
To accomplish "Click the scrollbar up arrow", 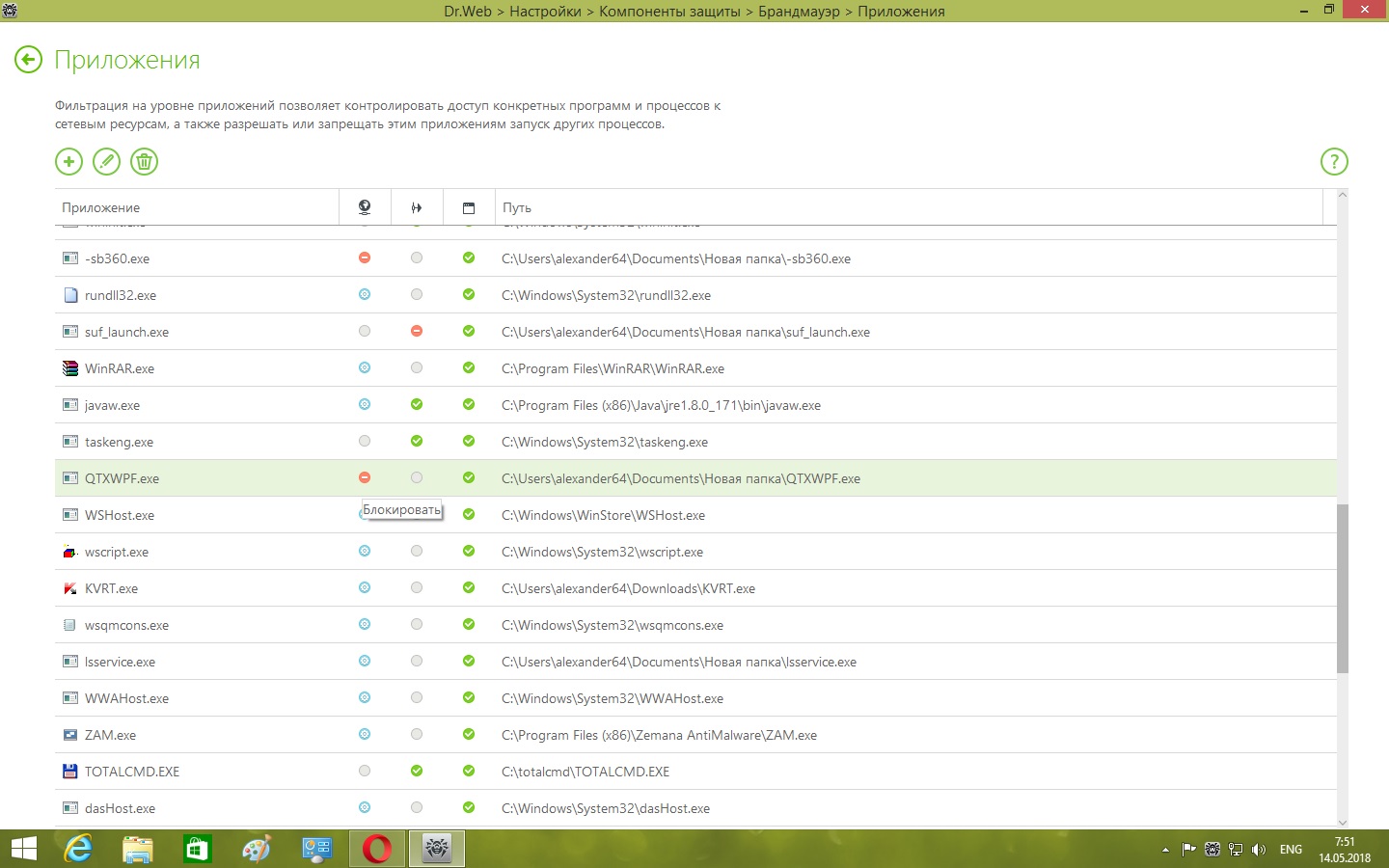I will (x=1342, y=196).
